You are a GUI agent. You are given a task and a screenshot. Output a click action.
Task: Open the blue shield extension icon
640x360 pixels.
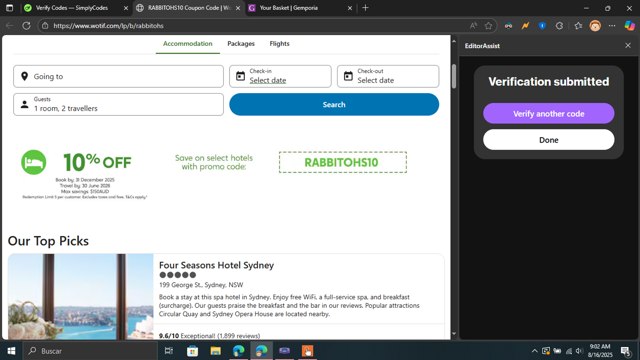coord(542,26)
